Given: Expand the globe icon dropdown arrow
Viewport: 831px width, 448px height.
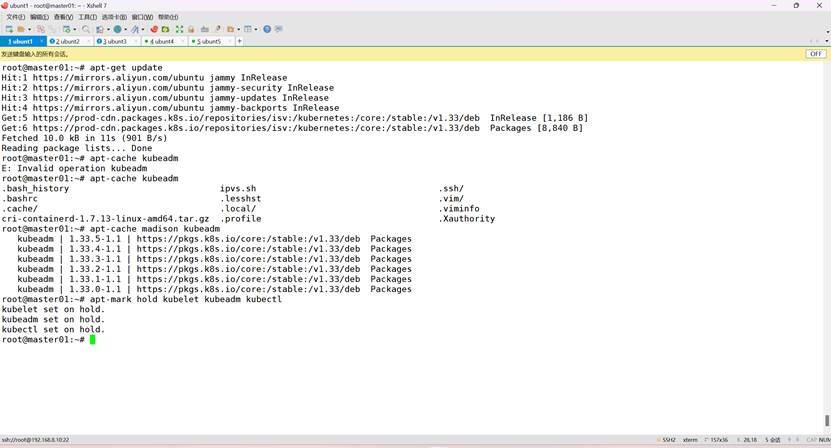Looking at the screenshot, I should [126, 29].
